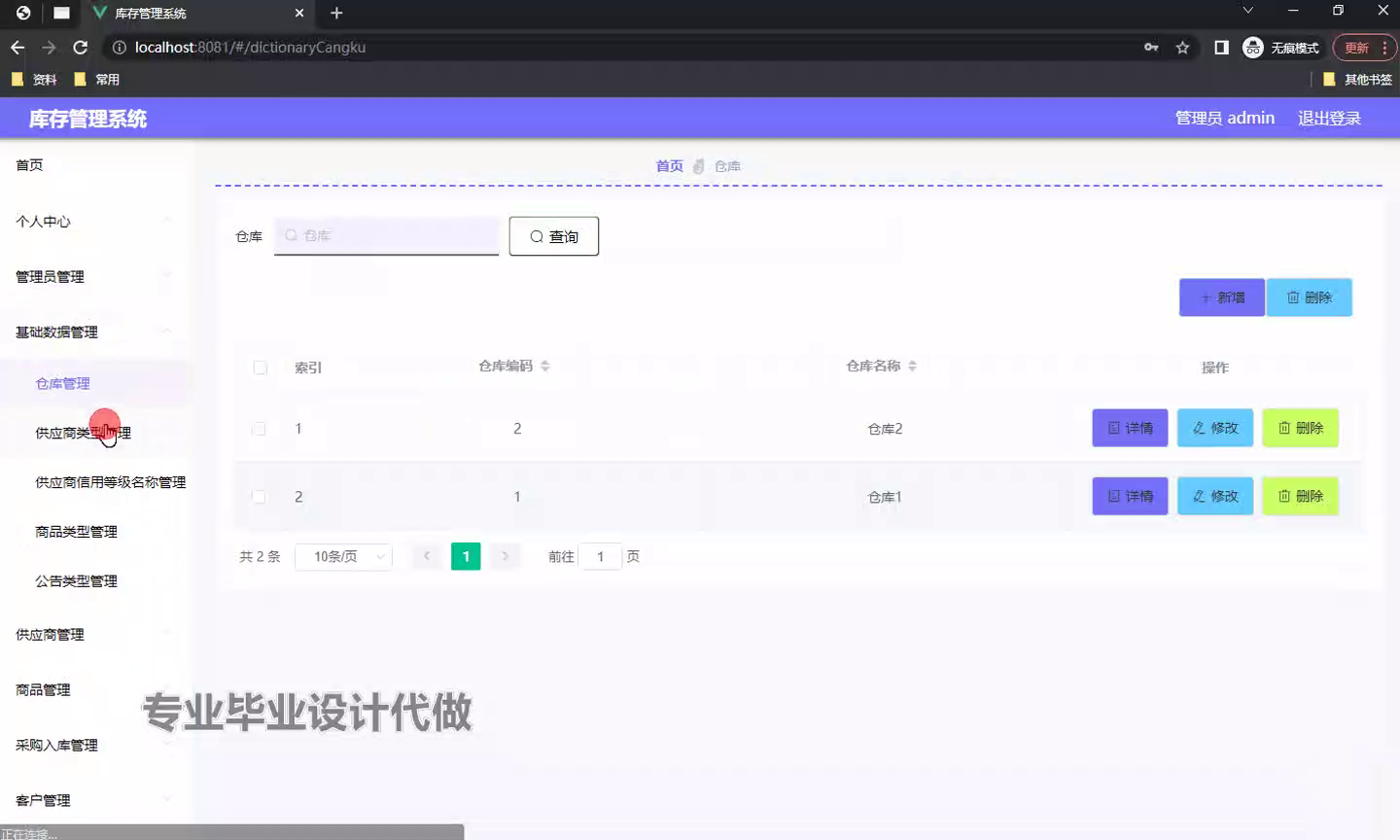
Task: Open the tab search dropdown arrow
Action: click(1248, 11)
